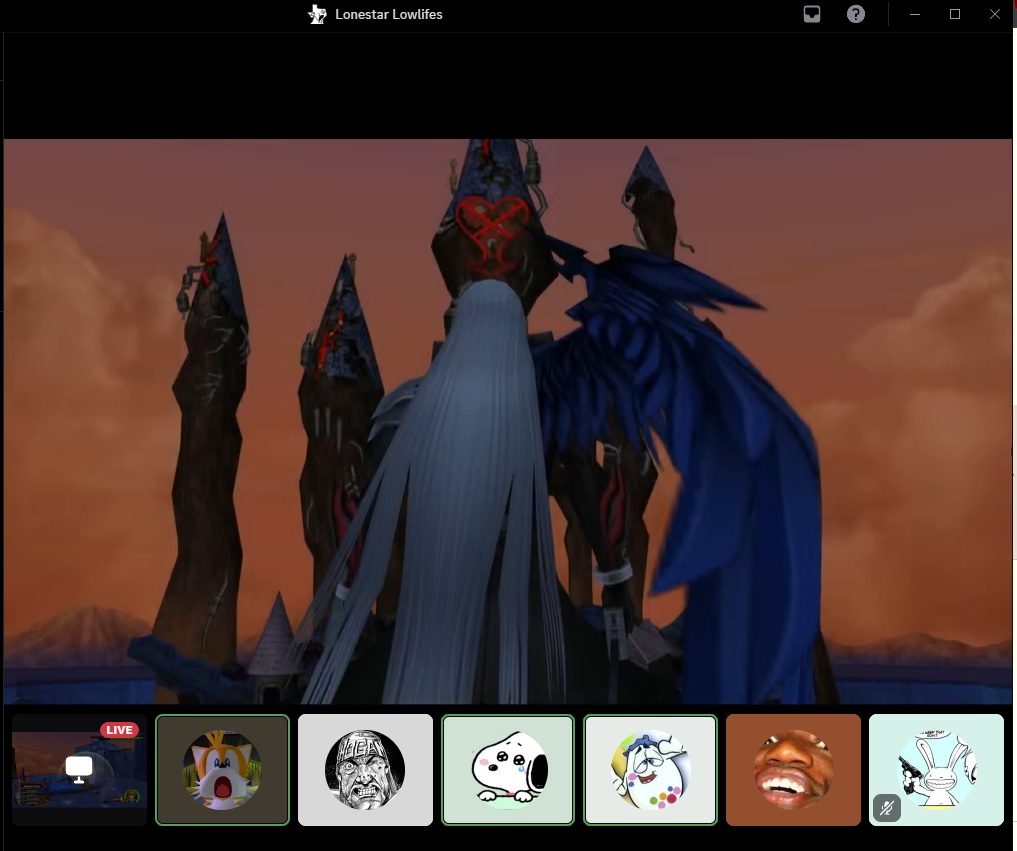Click the Lonestar Lowlifes server icon
The width and height of the screenshot is (1017, 851).
pos(317,14)
